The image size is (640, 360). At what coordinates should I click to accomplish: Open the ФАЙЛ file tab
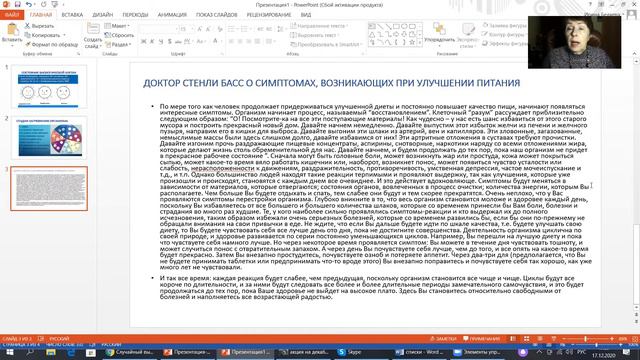point(12,15)
